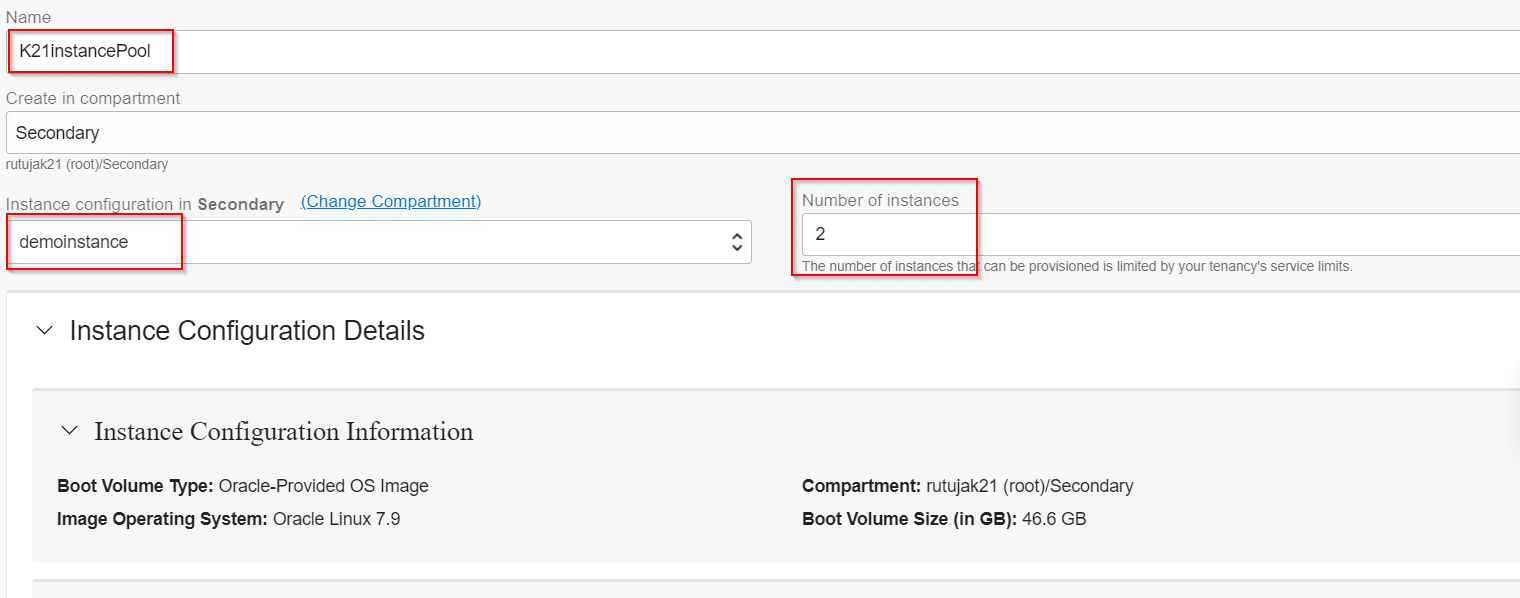Open the Create in compartment dropdown
The width and height of the screenshot is (1520, 598).
tap(760, 132)
